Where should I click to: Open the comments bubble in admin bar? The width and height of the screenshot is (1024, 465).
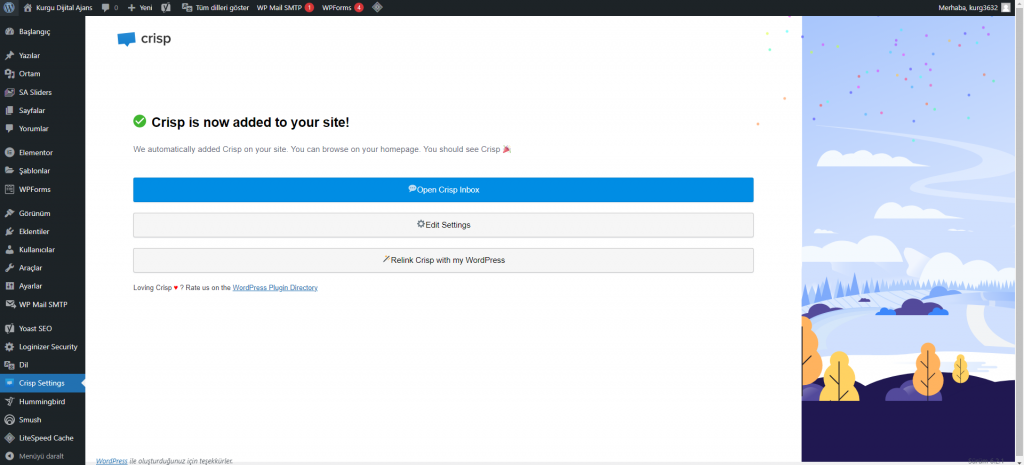pyautogui.click(x=110, y=8)
